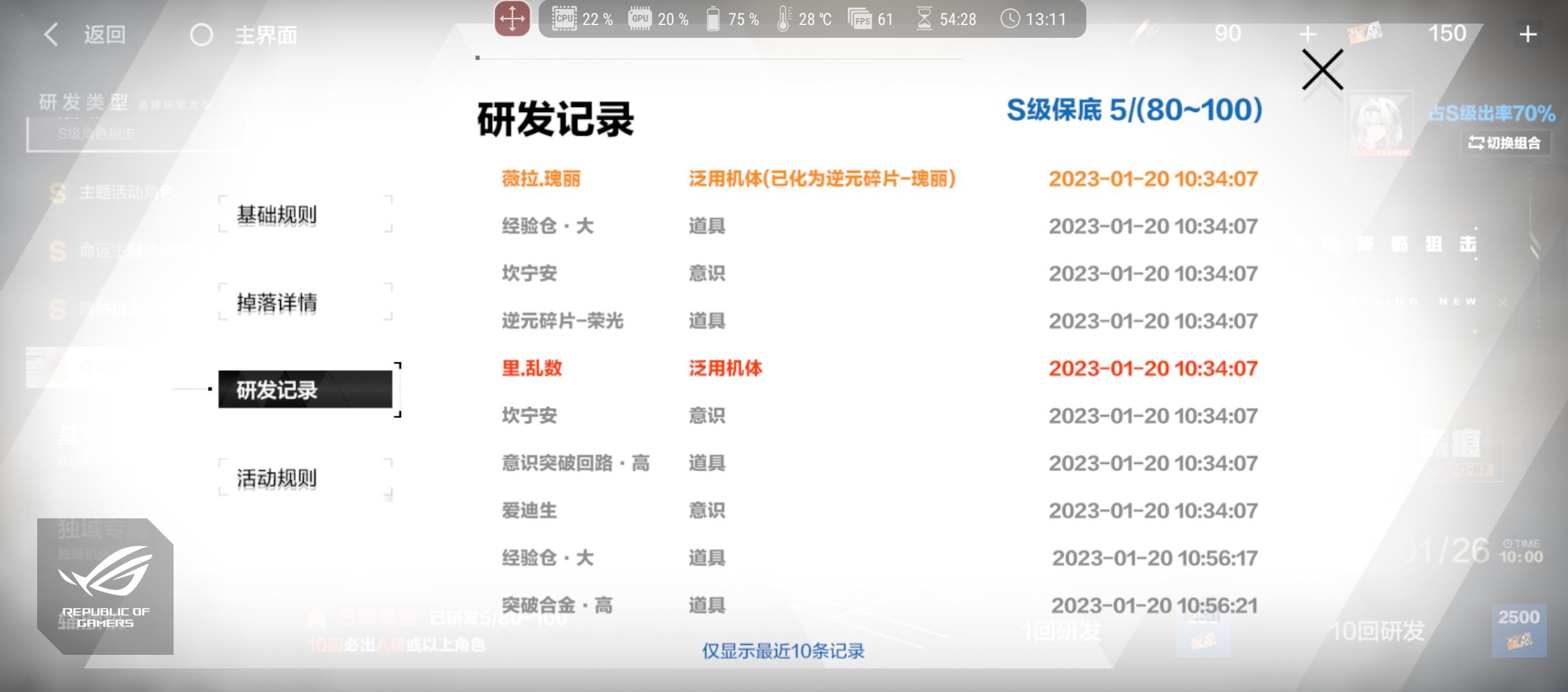
Task: Click 研发记录 dialog title
Action: 555,119
